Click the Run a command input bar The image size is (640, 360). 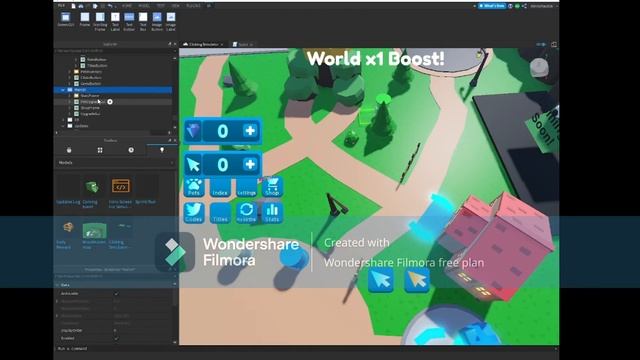point(306,349)
